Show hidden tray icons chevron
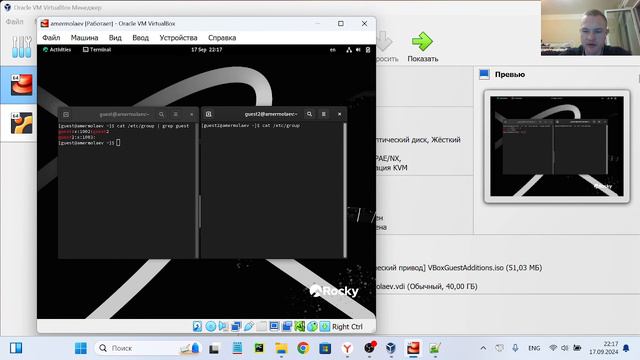640x360 pixels. click(x=483, y=348)
